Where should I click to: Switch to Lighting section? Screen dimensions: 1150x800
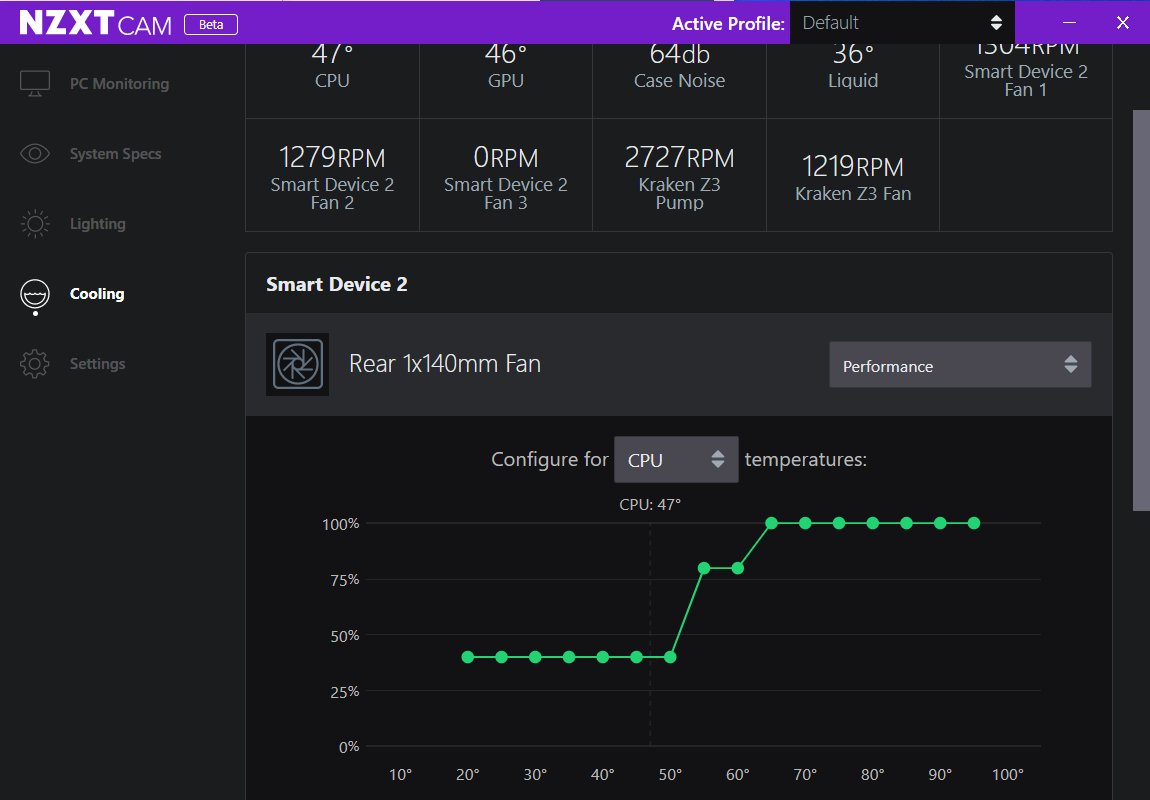98,224
